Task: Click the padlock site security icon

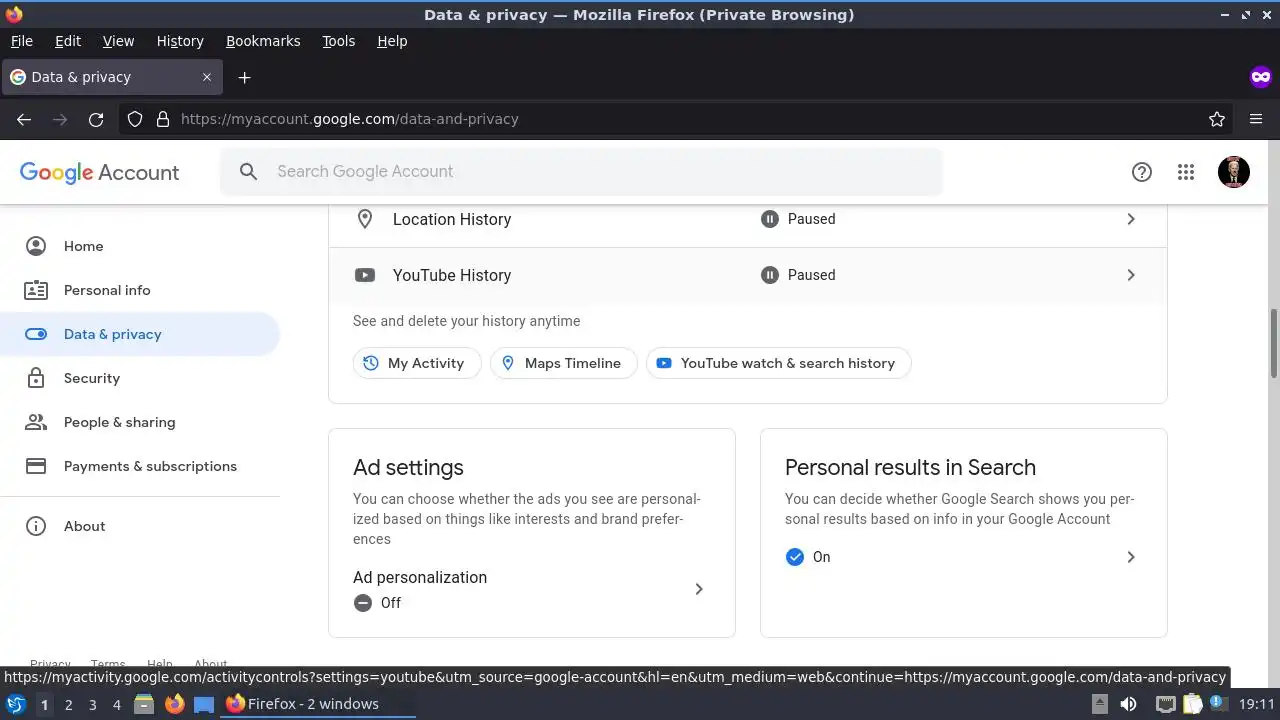Action: (x=163, y=119)
